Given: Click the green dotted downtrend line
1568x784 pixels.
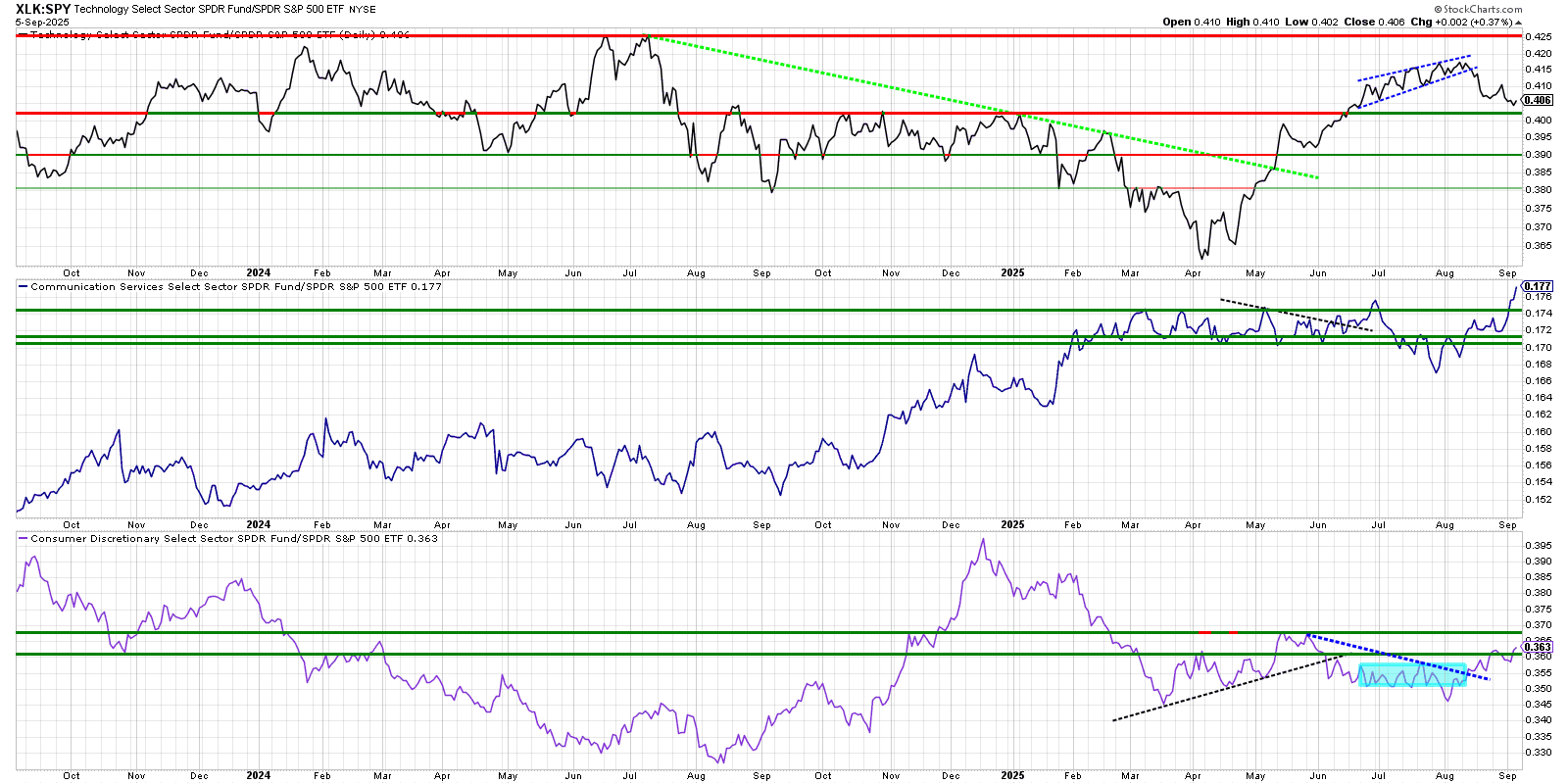Looking at the screenshot, I should click(983, 107).
